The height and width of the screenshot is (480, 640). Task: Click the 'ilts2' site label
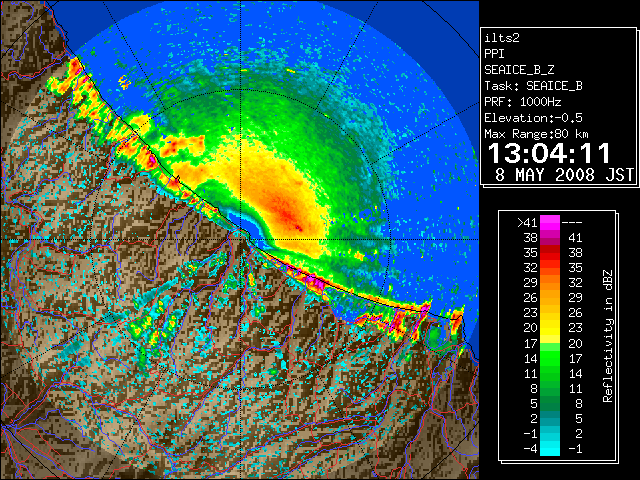click(x=502, y=38)
